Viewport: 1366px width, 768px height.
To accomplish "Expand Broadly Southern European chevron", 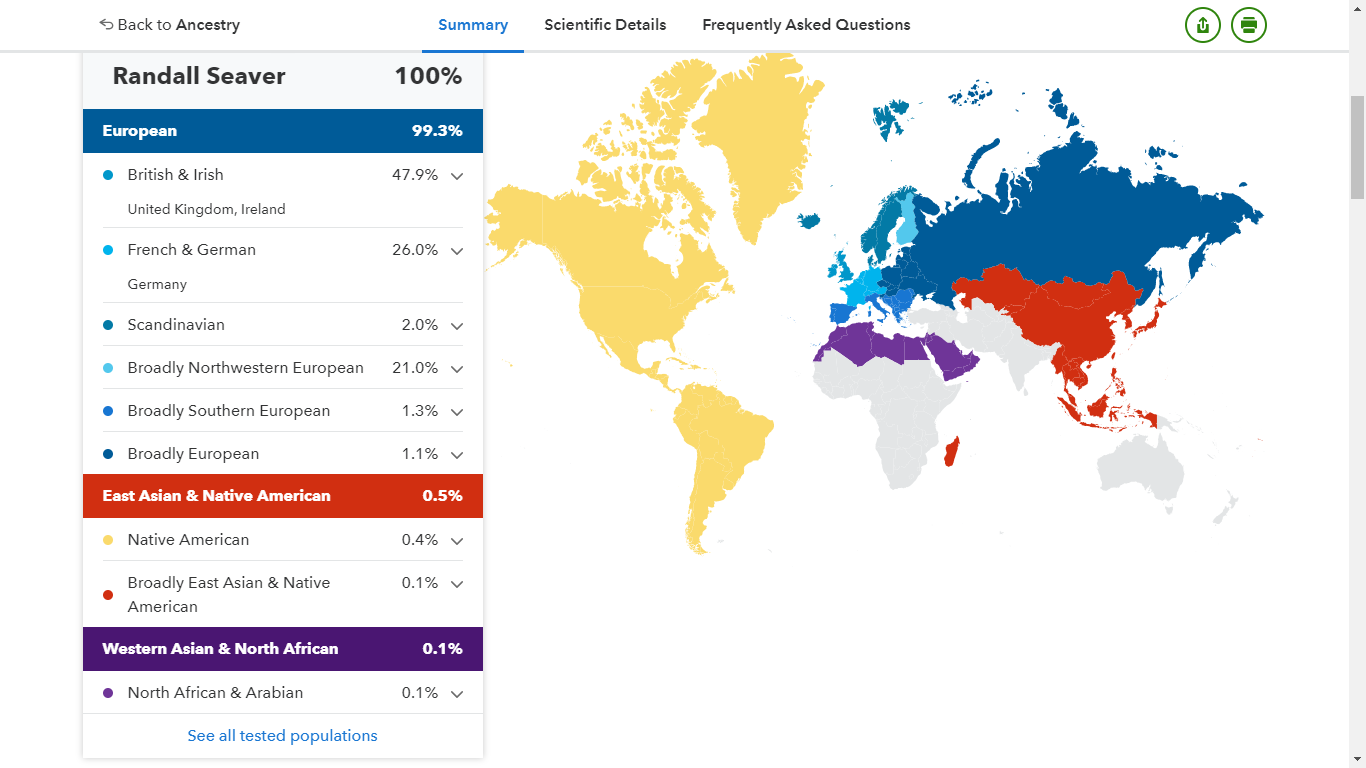I will (x=457, y=412).
